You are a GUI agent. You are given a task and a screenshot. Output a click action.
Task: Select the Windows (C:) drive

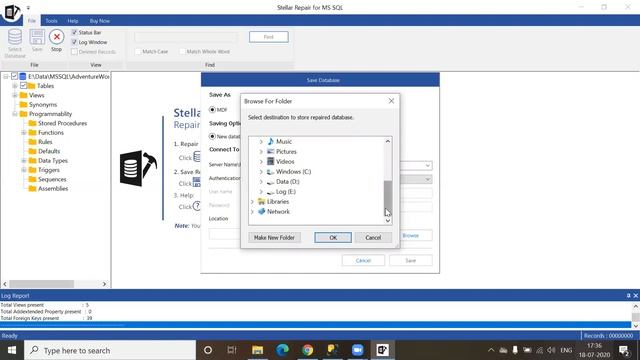pos(289,171)
